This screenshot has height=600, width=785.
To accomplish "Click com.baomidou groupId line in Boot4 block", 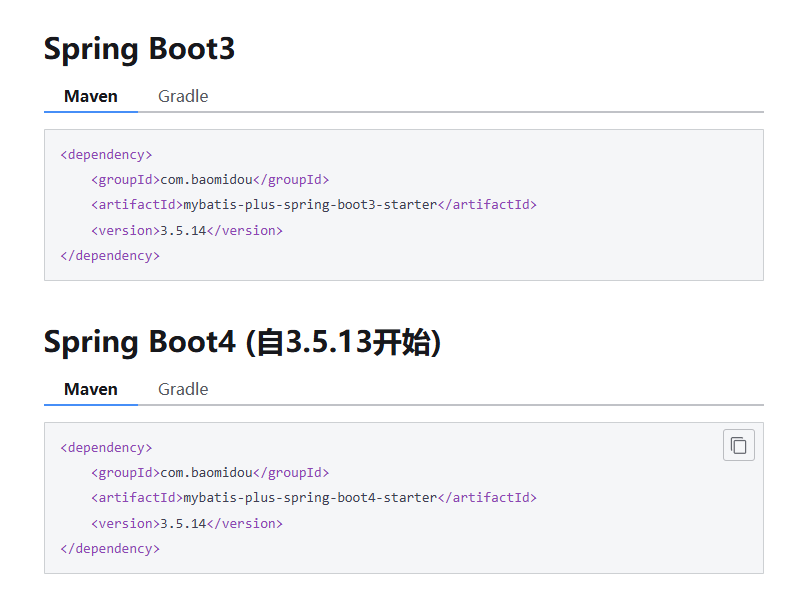I will pos(210,473).
